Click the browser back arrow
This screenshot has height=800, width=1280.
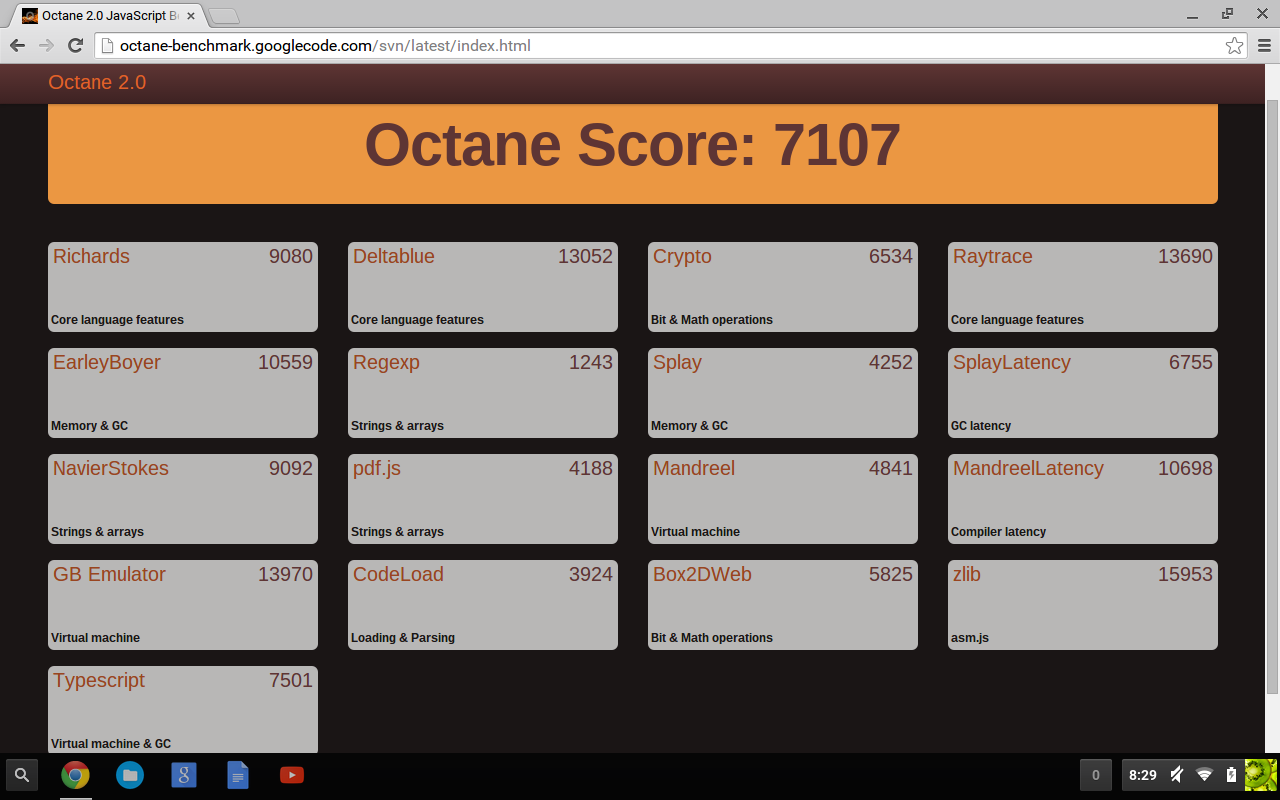pos(17,46)
